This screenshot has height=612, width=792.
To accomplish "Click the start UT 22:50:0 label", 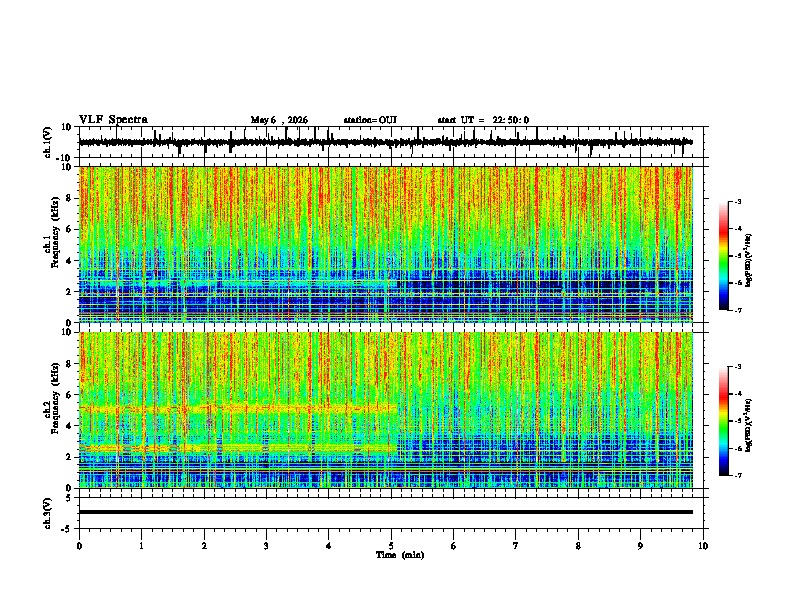I will click(x=483, y=120).
